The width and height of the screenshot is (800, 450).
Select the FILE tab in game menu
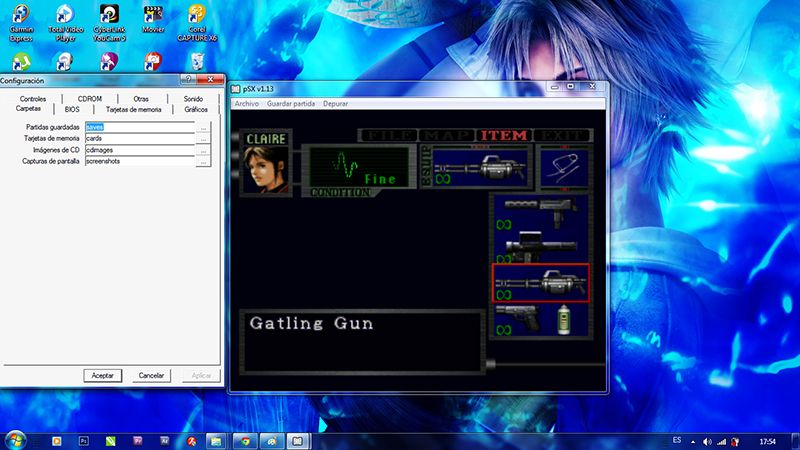pyautogui.click(x=389, y=135)
